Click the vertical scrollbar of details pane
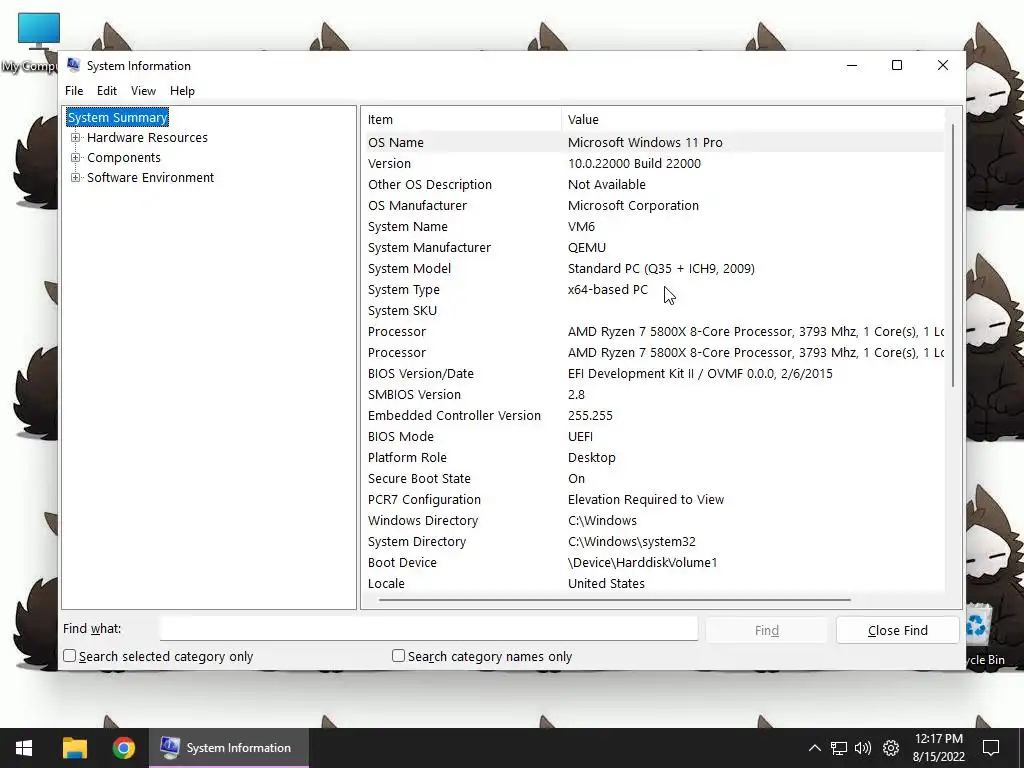 tap(953, 255)
